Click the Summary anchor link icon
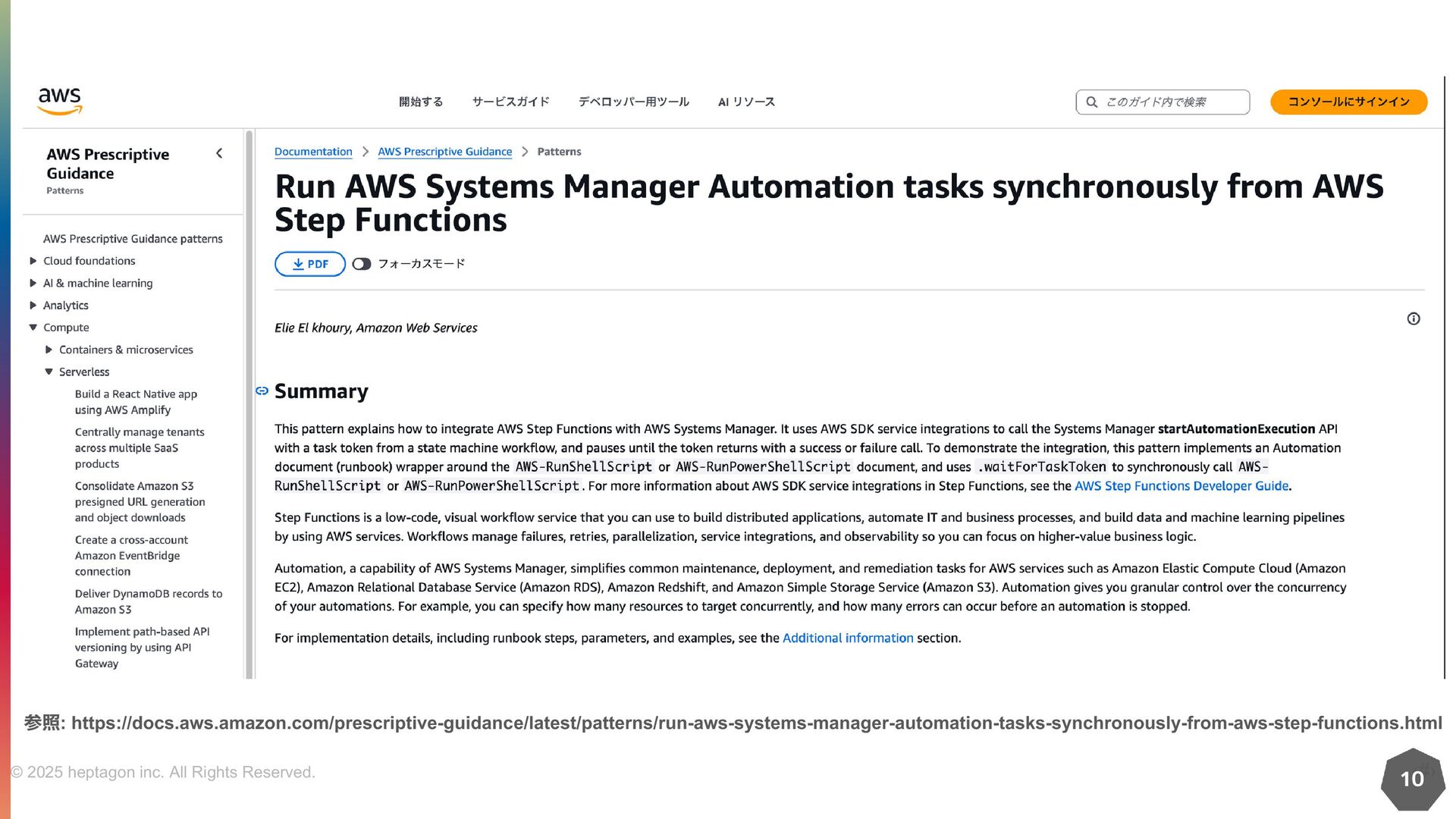The width and height of the screenshot is (1456, 819). 262,391
